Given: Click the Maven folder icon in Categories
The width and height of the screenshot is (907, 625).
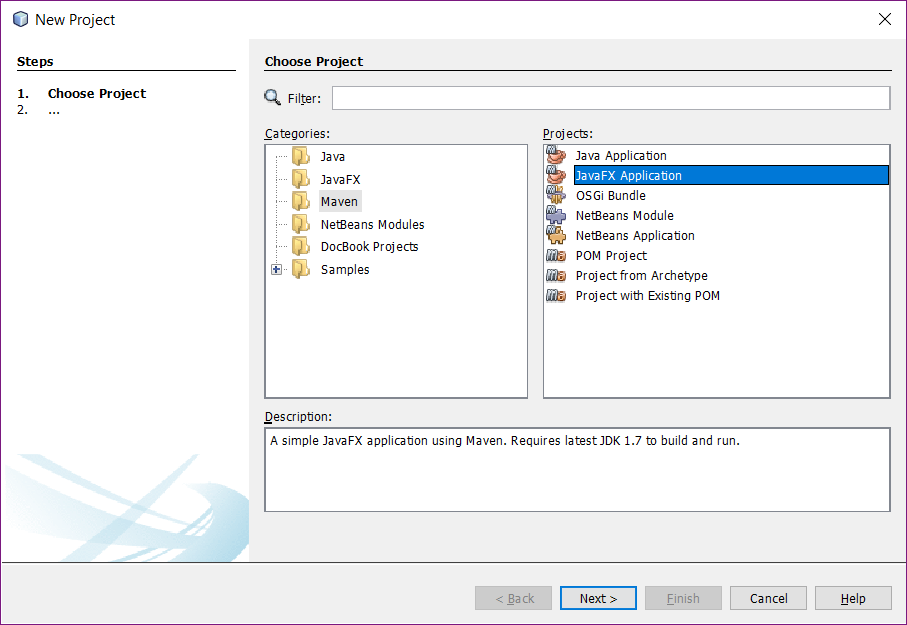Looking at the screenshot, I should click(x=301, y=201).
